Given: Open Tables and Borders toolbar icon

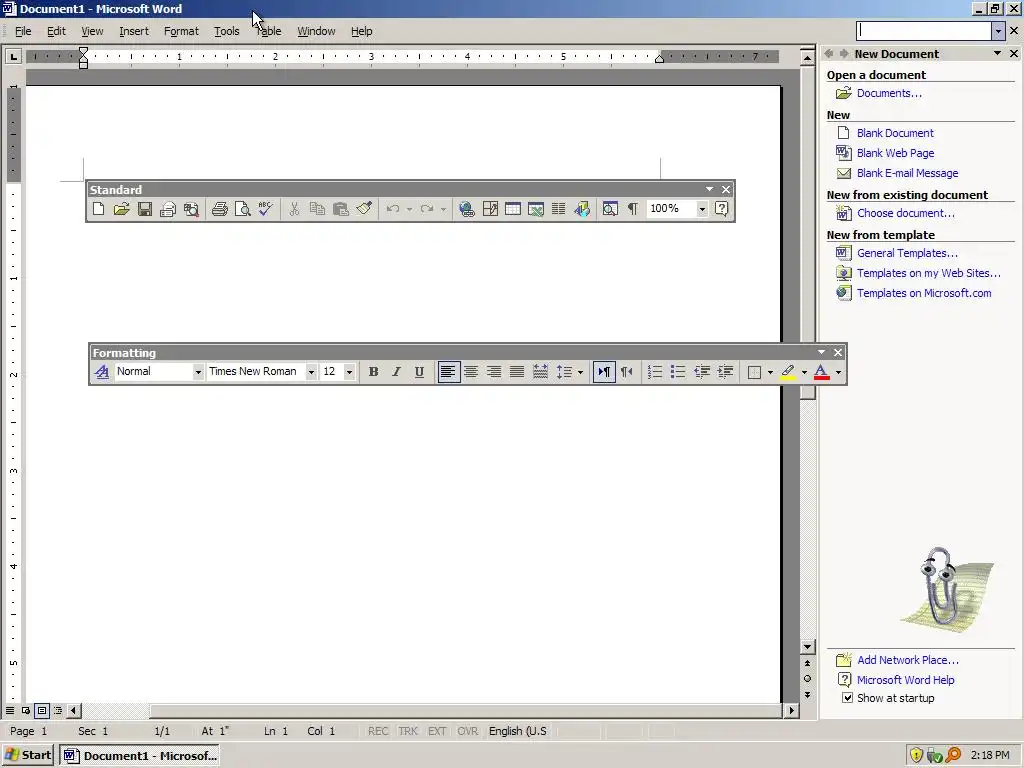Looking at the screenshot, I should pos(490,209).
